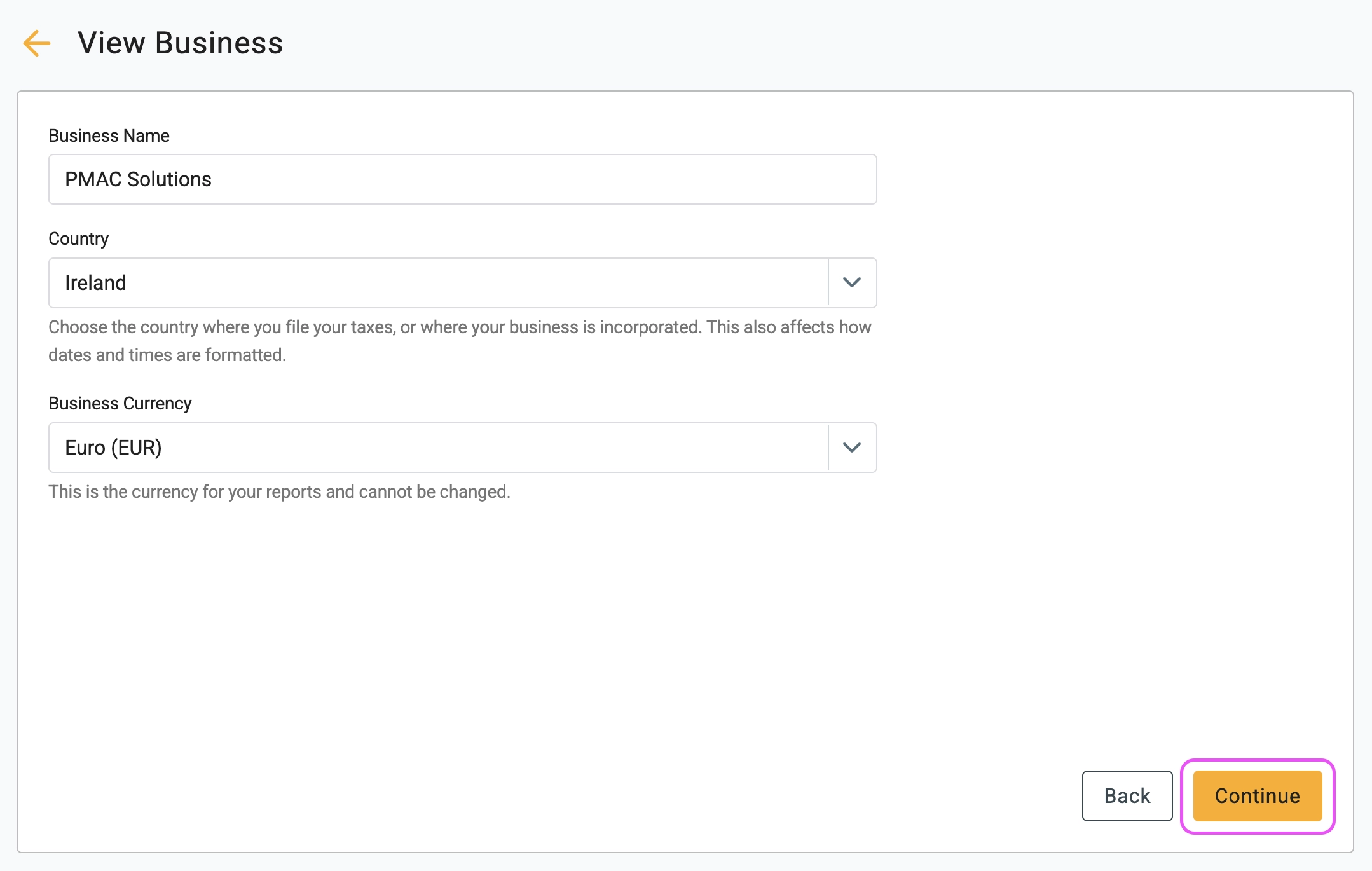Click the currency cannot-be-changed notice text
This screenshot has width=1372, height=871.
(279, 491)
